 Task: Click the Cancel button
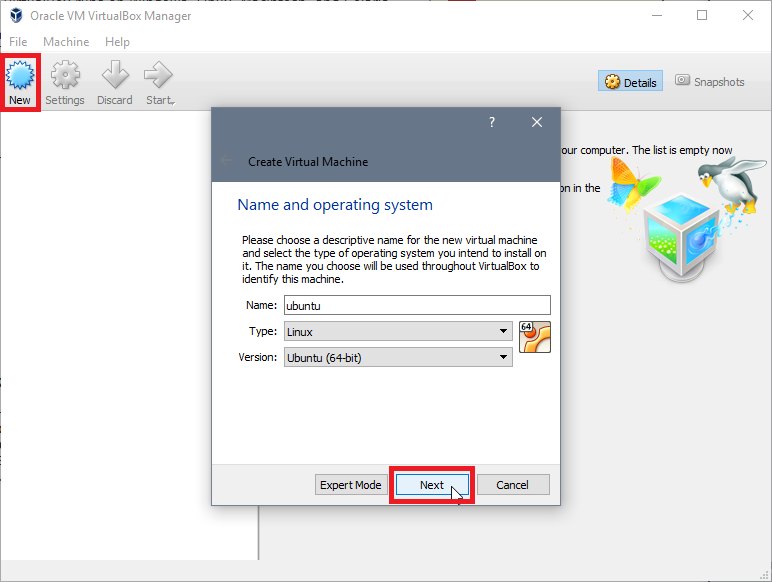pos(513,485)
